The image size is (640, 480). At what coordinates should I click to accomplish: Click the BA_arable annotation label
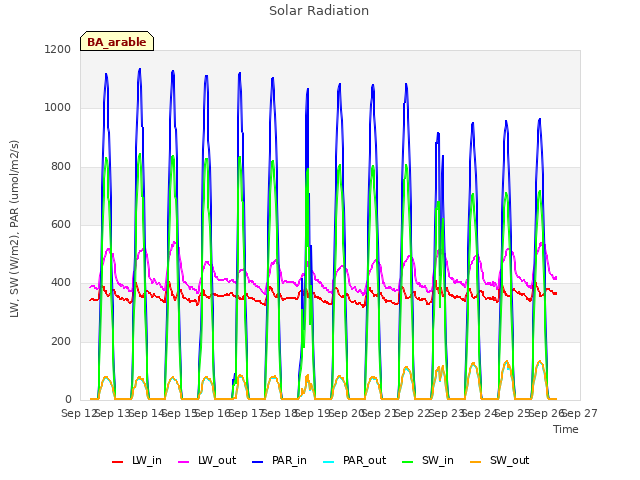(x=117, y=41)
